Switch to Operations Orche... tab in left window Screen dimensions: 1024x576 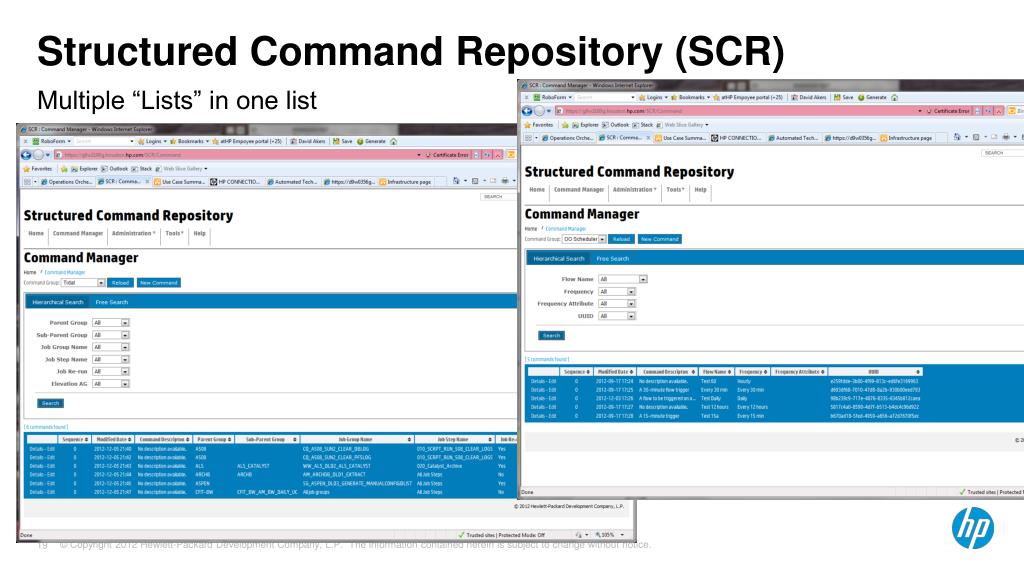point(67,182)
